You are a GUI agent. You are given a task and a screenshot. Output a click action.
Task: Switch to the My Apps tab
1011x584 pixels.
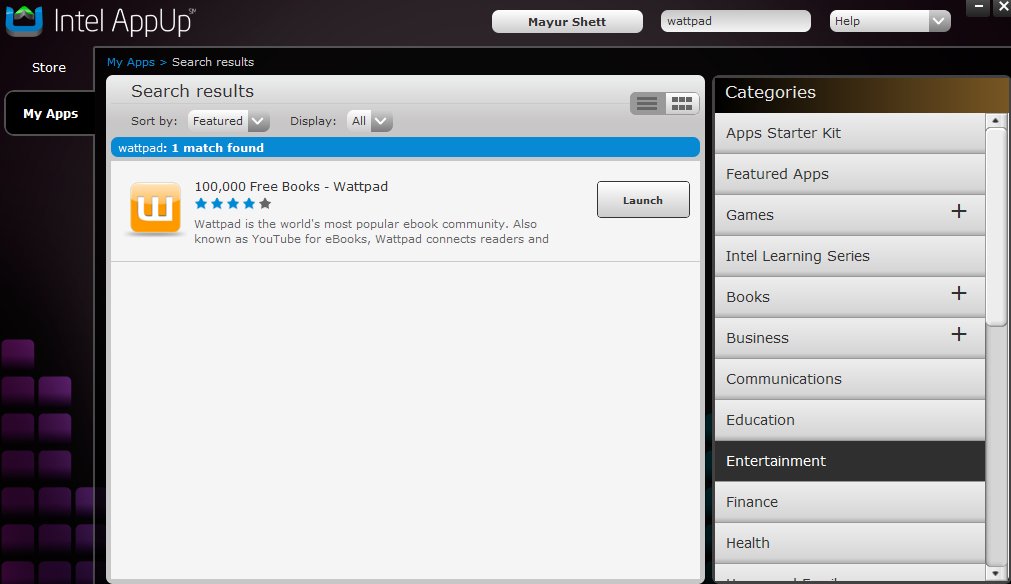(x=49, y=113)
